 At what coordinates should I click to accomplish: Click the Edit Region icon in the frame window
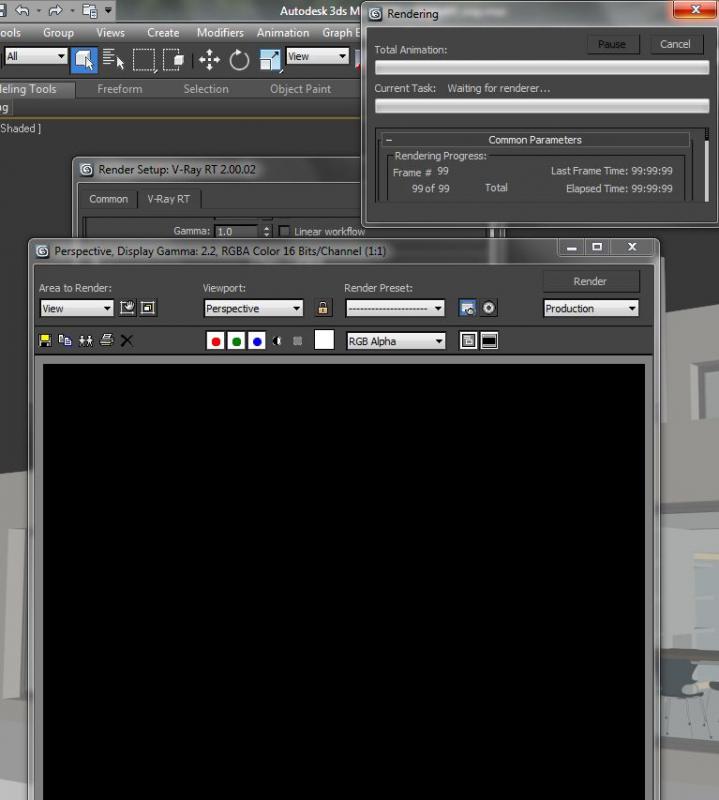click(127, 308)
